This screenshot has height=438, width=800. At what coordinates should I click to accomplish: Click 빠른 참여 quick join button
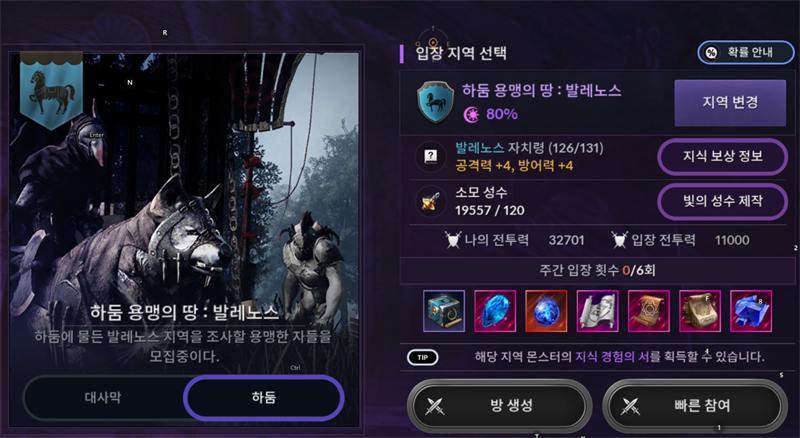click(695, 406)
